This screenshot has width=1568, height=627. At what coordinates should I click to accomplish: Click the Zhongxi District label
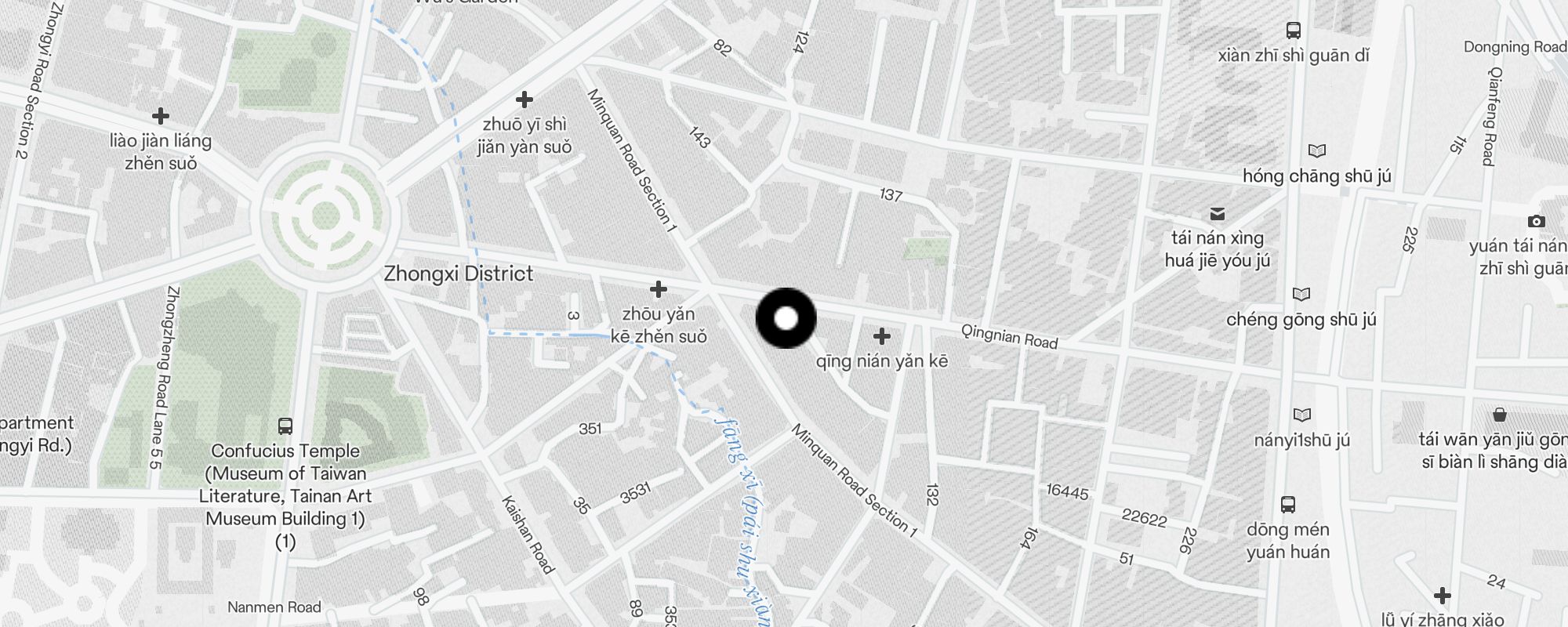coord(459,274)
